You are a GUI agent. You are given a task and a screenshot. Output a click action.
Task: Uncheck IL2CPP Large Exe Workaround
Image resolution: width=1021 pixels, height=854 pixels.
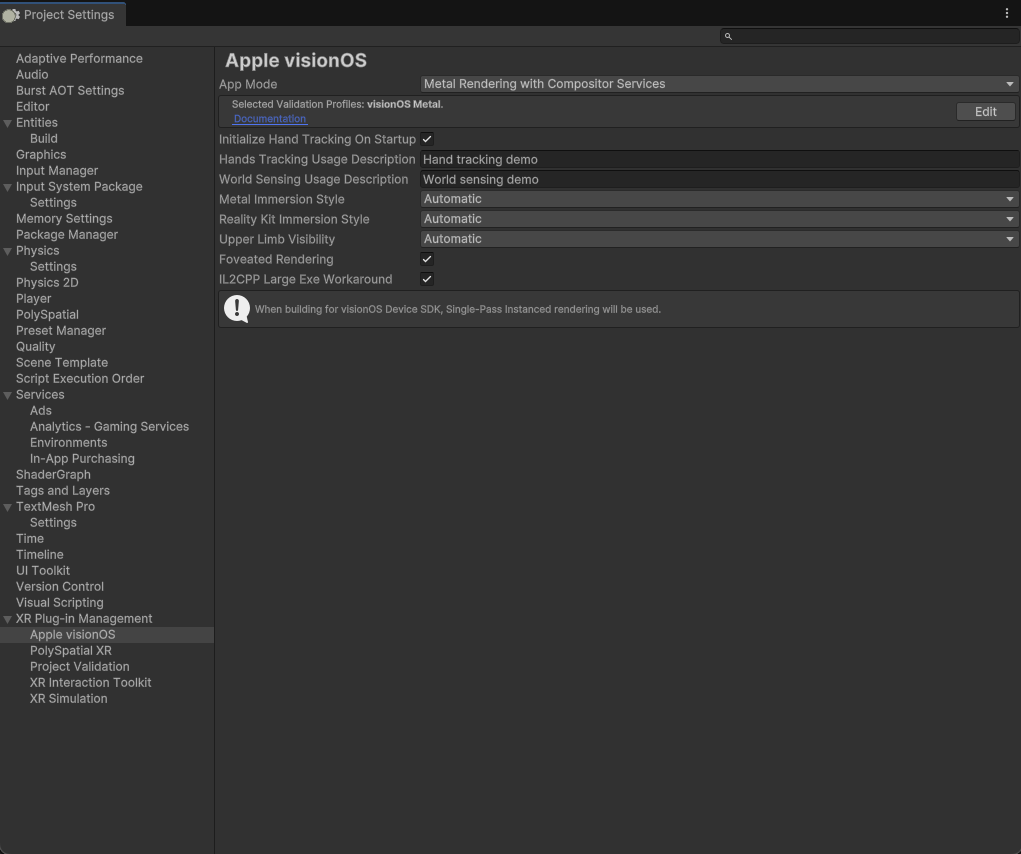point(427,279)
